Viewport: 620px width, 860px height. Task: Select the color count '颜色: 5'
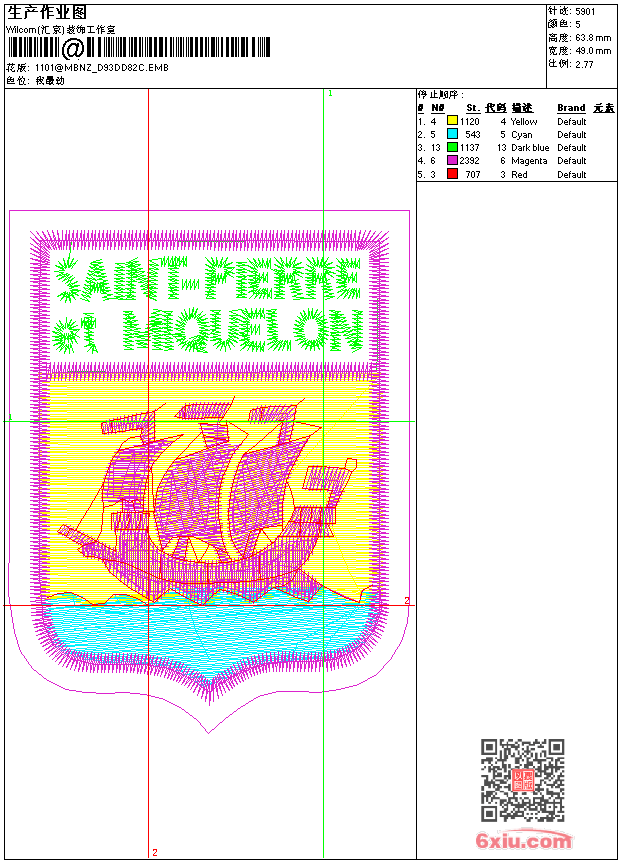click(564, 24)
